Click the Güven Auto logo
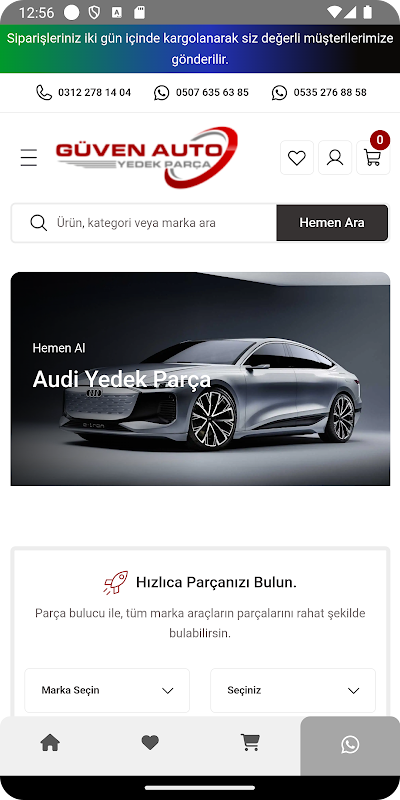Image resolution: width=400 pixels, height=800 pixels. tap(147, 157)
